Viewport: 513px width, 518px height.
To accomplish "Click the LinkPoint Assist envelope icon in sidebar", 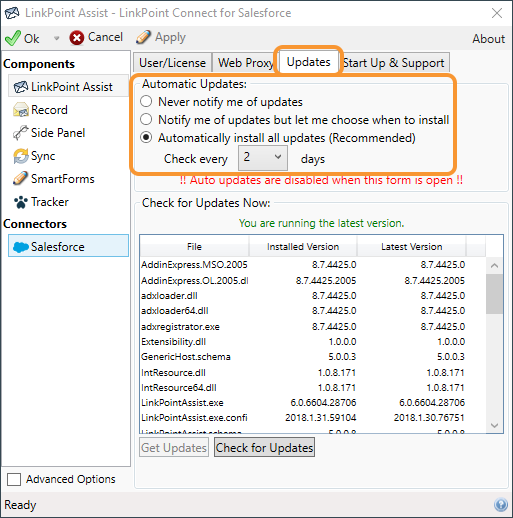I will coord(21,87).
